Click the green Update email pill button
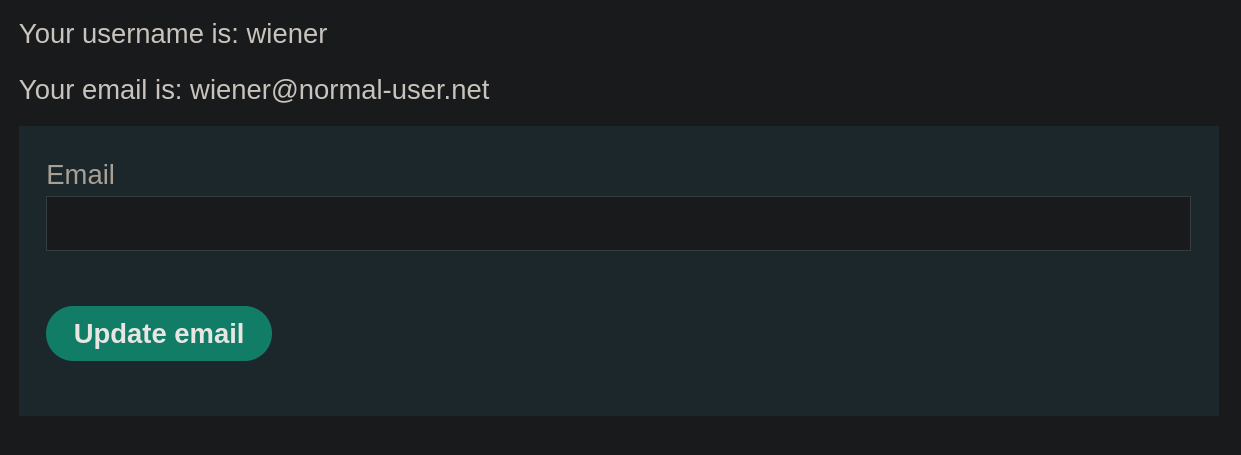 click(159, 334)
